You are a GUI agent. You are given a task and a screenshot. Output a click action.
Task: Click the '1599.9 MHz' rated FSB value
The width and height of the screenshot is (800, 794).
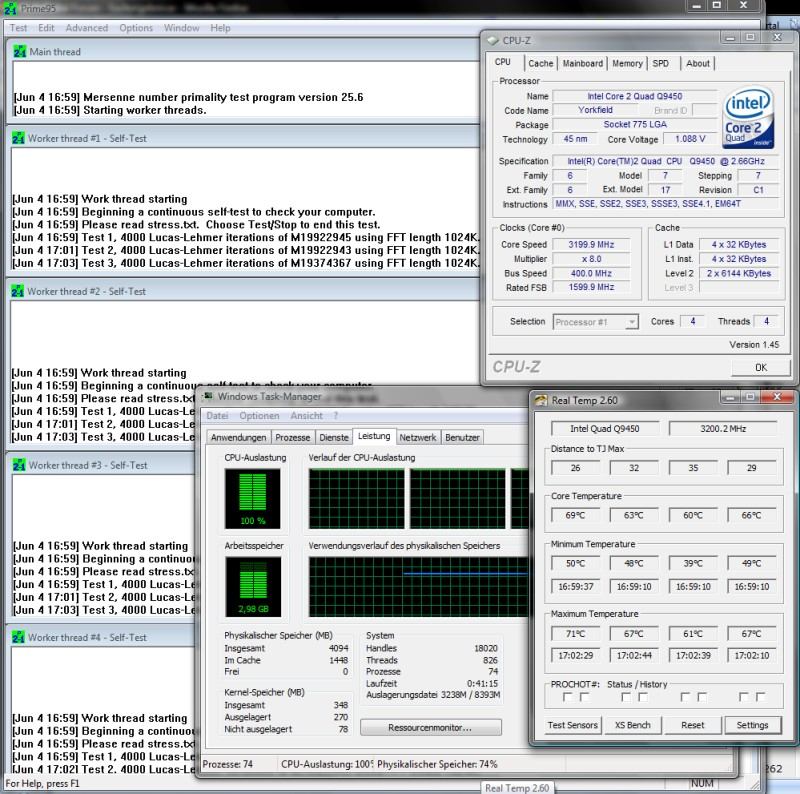point(591,287)
